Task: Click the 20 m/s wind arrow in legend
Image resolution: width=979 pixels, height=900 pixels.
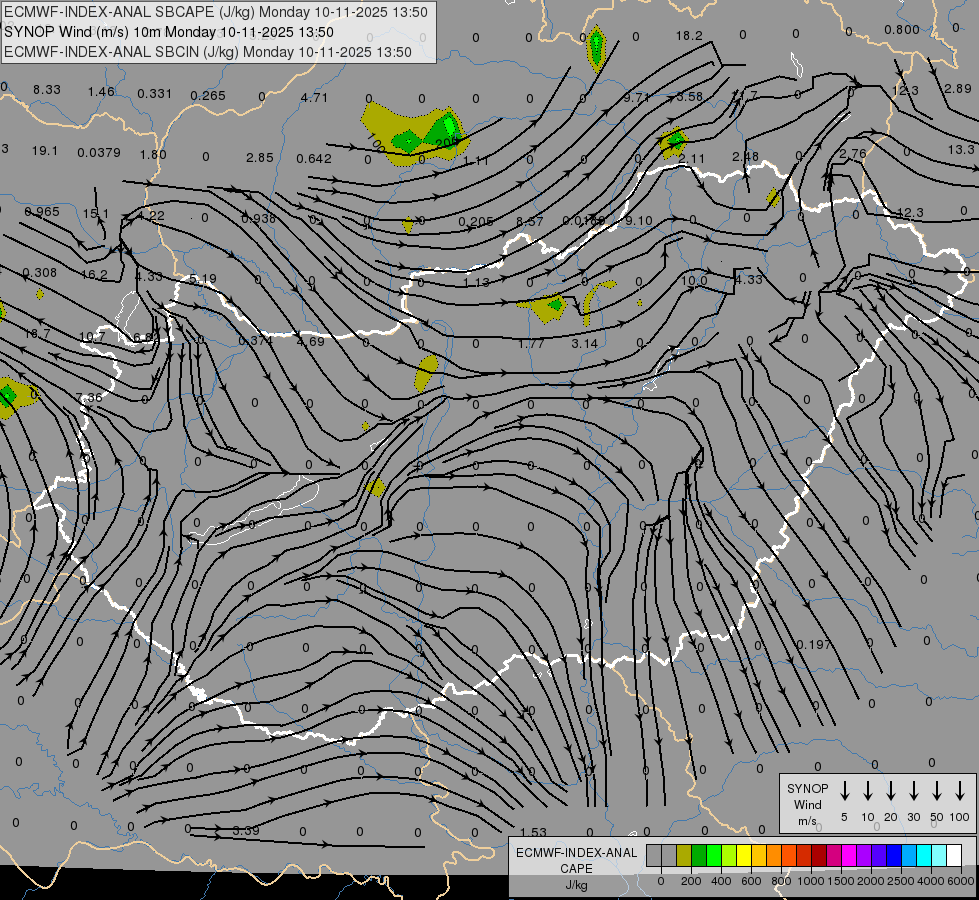Action: [891, 791]
